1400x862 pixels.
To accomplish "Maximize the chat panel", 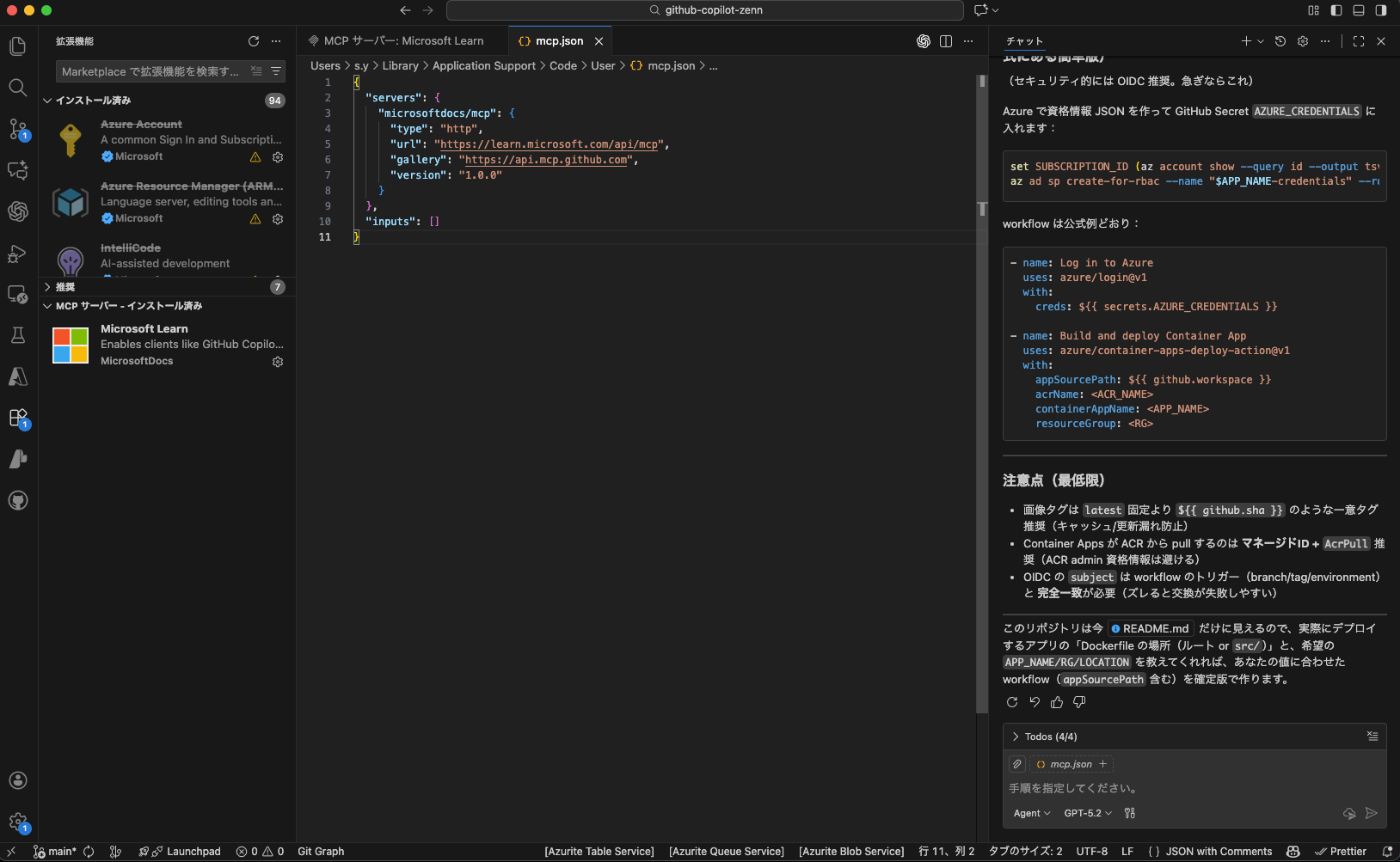I will (x=1358, y=41).
